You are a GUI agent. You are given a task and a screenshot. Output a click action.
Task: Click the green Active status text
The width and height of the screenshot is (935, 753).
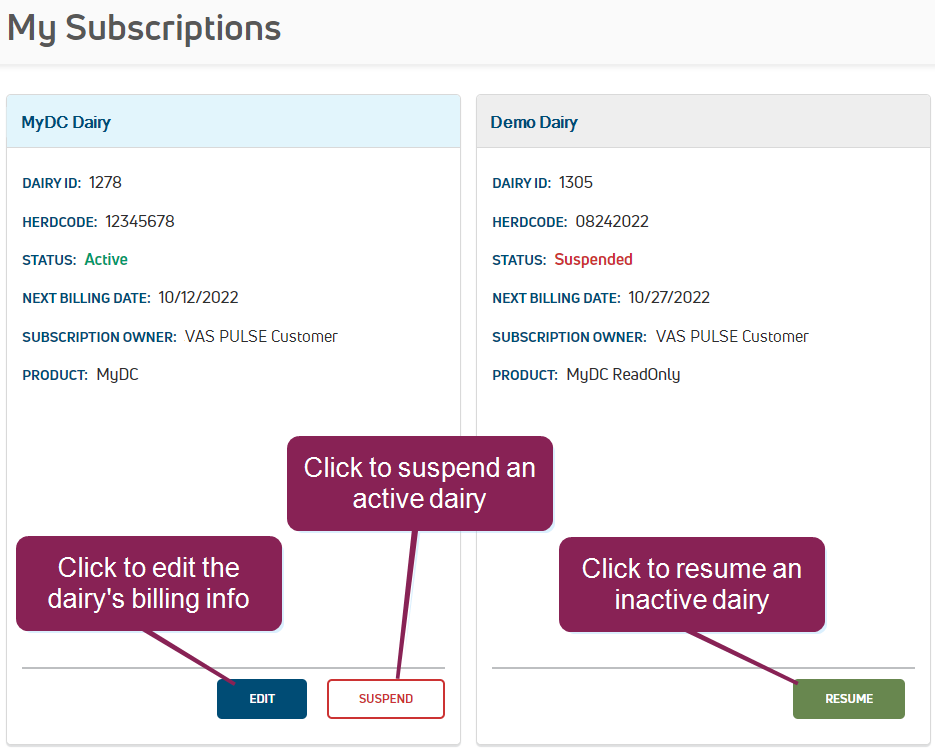pyautogui.click(x=106, y=259)
